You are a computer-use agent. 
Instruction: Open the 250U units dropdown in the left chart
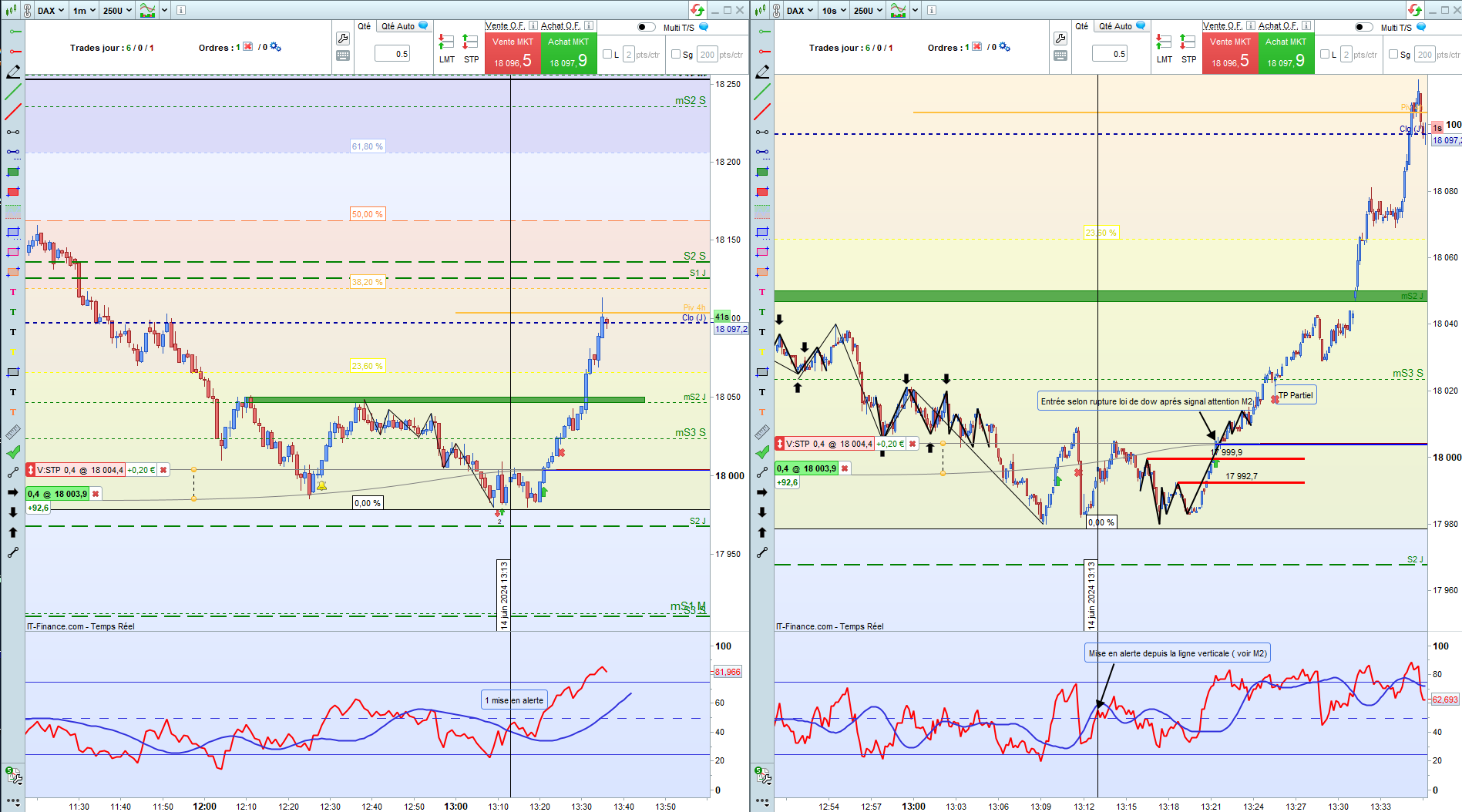tap(117, 10)
